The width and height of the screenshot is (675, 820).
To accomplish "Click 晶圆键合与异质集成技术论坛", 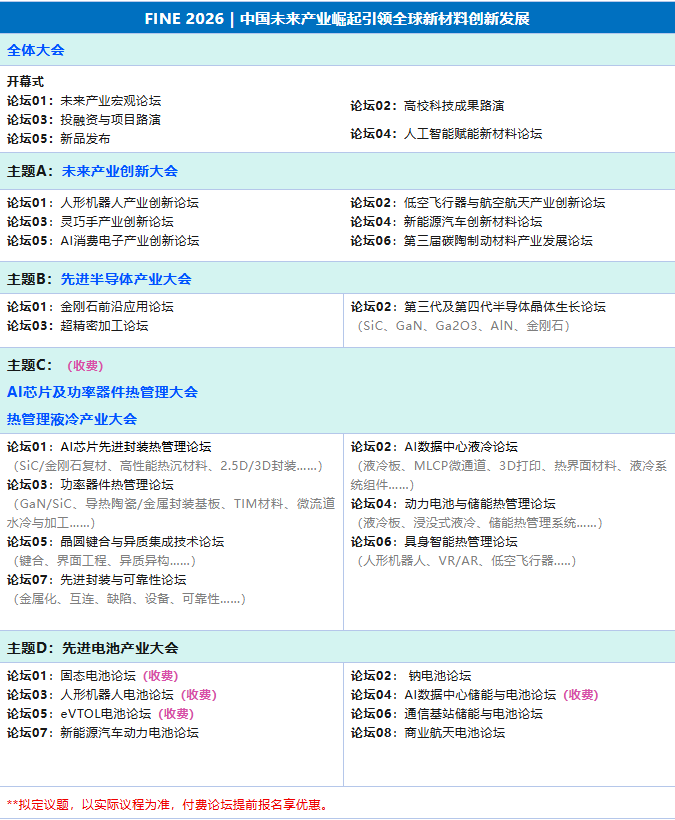I will point(142,542).
